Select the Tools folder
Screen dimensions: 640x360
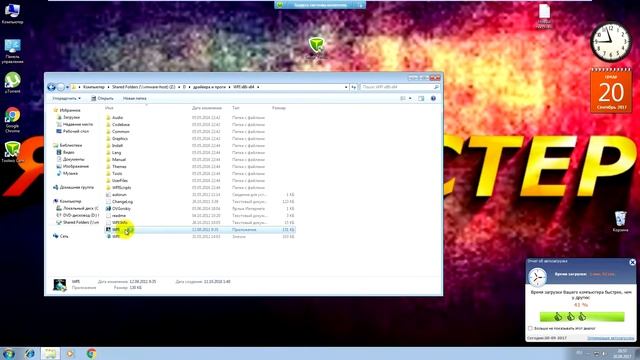[x=117, y=173]
